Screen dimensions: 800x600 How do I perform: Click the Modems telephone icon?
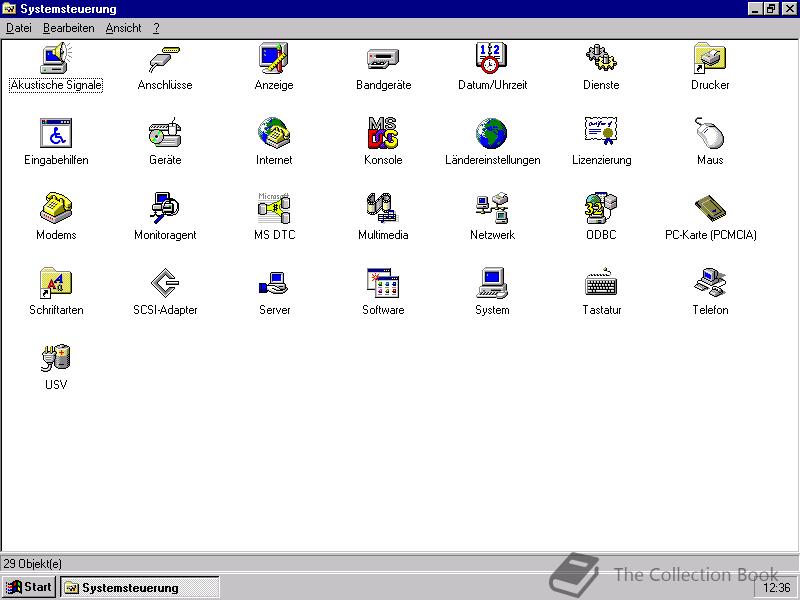point(56,208)
